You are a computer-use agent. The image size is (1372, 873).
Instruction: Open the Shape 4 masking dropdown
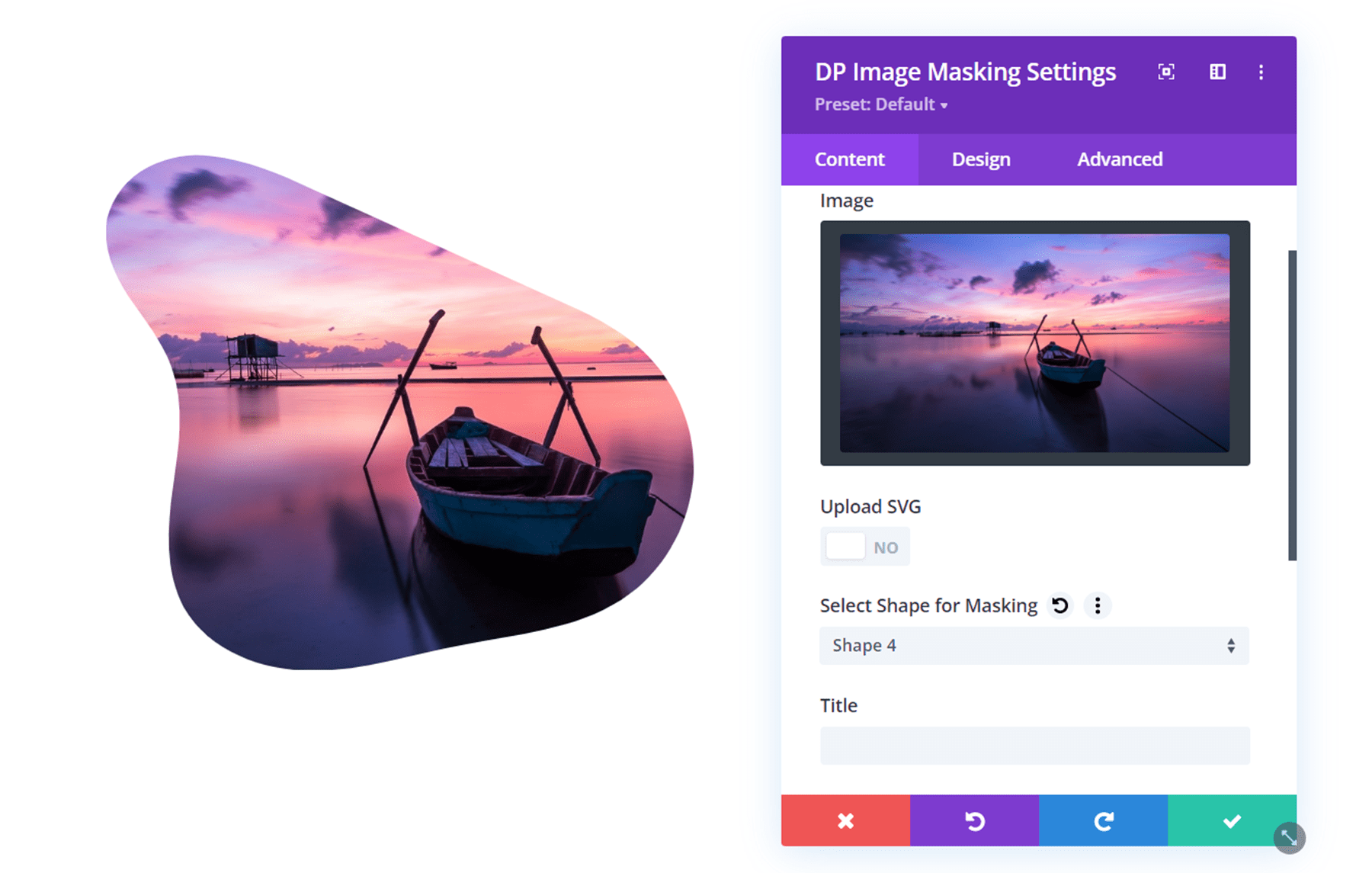click(1034, 646)
